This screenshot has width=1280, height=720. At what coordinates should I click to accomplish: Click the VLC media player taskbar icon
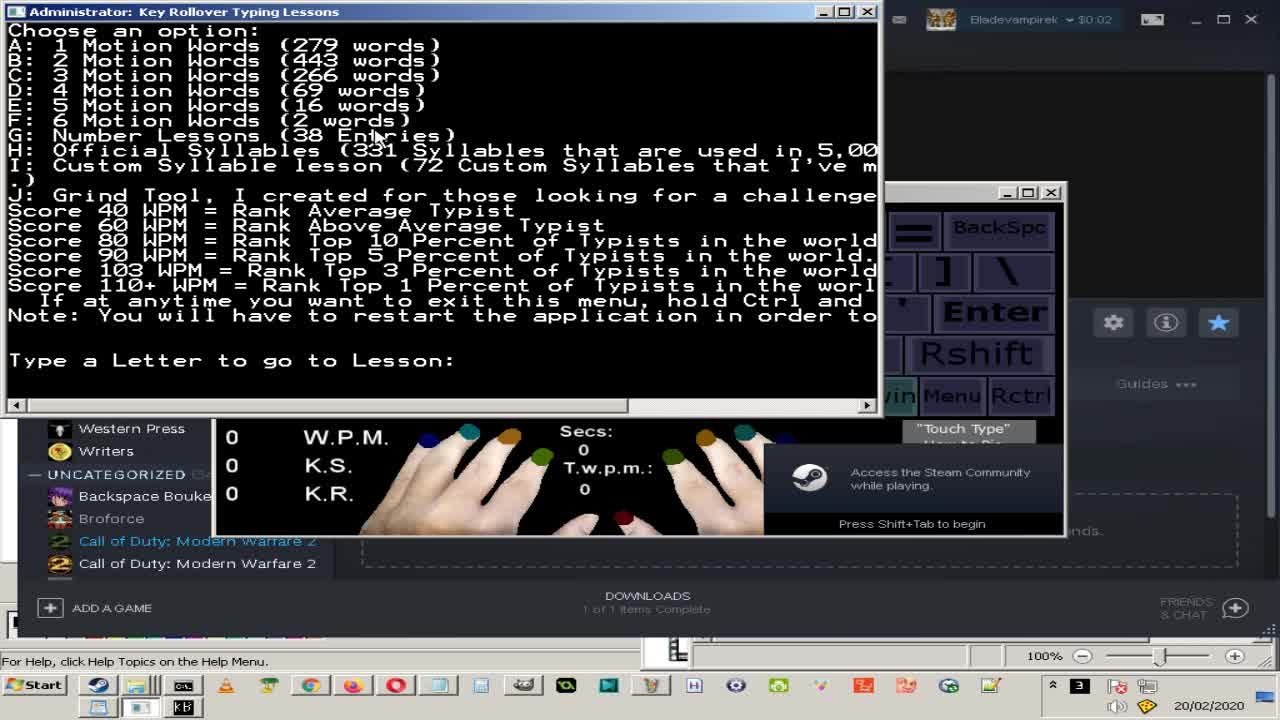click(x=226, y=685)
